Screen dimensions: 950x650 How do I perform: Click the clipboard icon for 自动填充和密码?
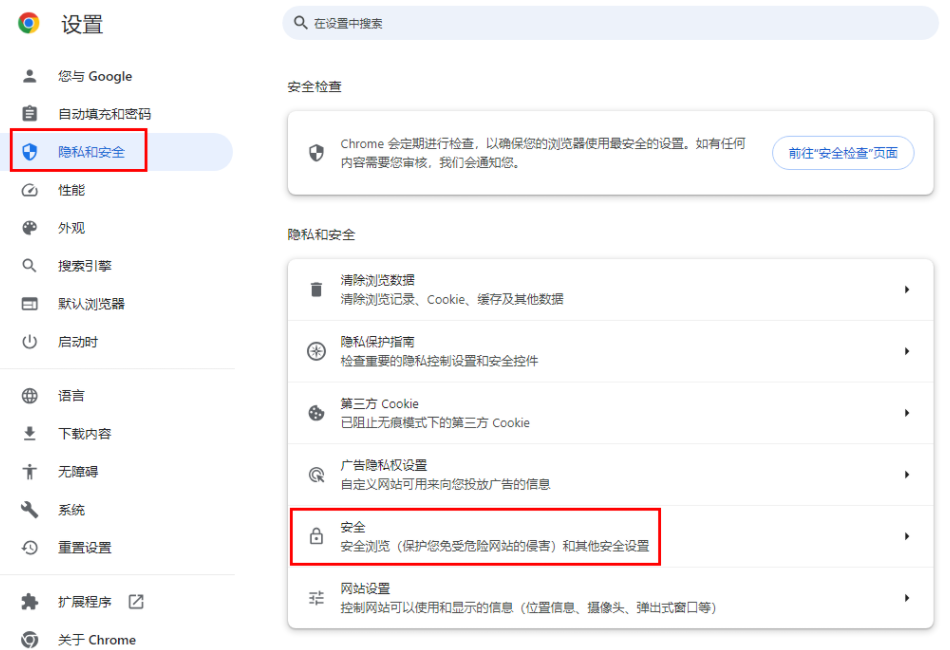coord(29,113)
